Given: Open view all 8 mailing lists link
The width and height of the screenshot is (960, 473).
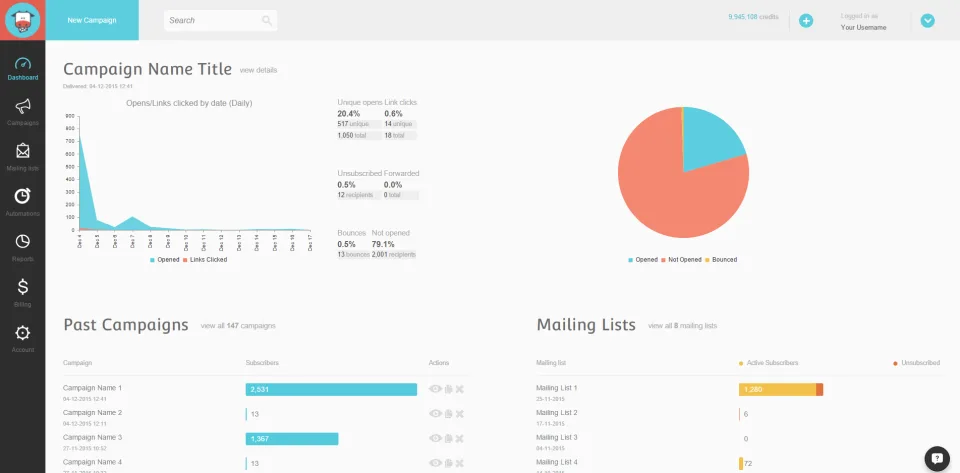Looking at the screenshot, I should pos(683,326).
